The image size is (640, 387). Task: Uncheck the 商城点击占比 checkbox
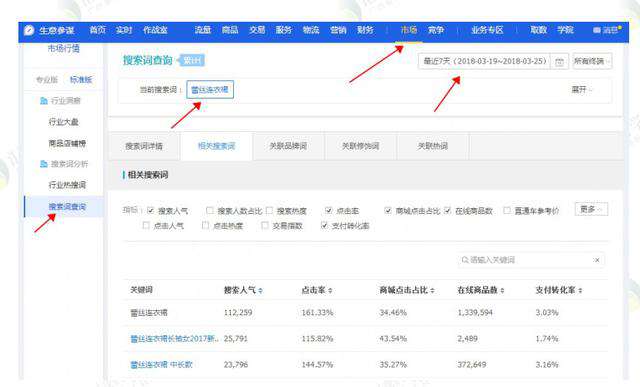coord(388,211)
